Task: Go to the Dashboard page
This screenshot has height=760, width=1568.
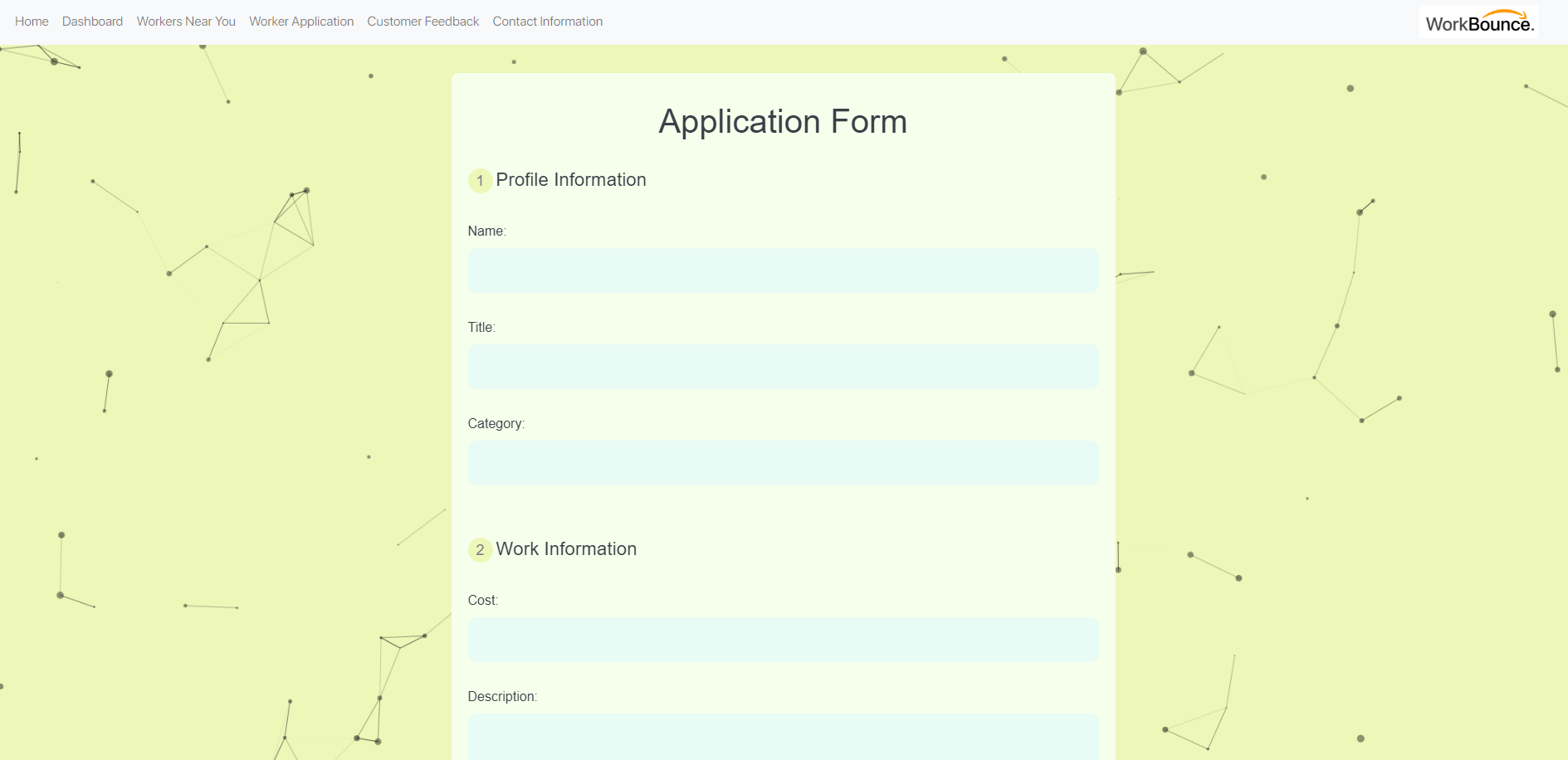Action: click(x=92, y=22)
